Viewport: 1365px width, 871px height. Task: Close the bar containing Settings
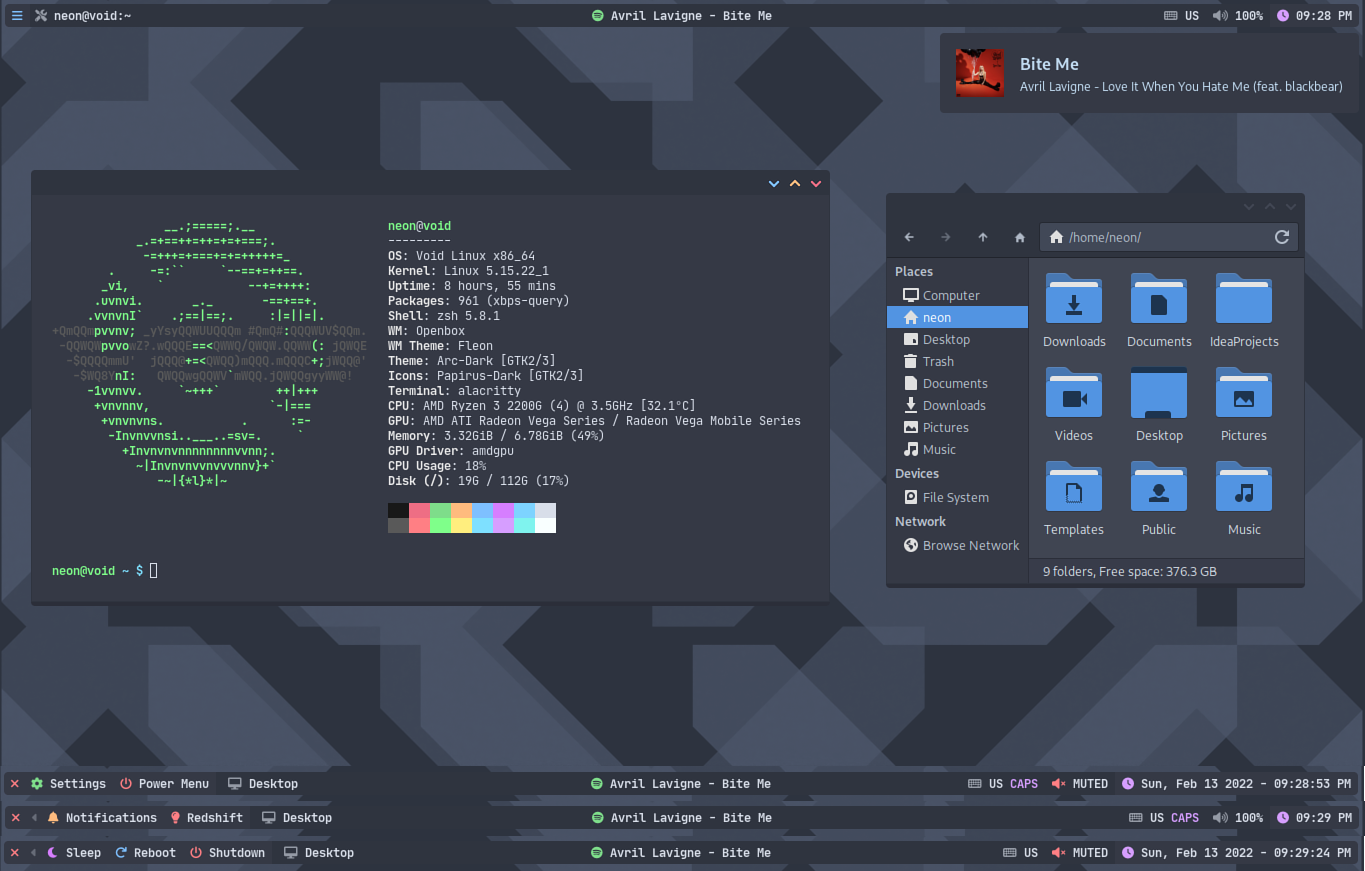coord(15,784)
